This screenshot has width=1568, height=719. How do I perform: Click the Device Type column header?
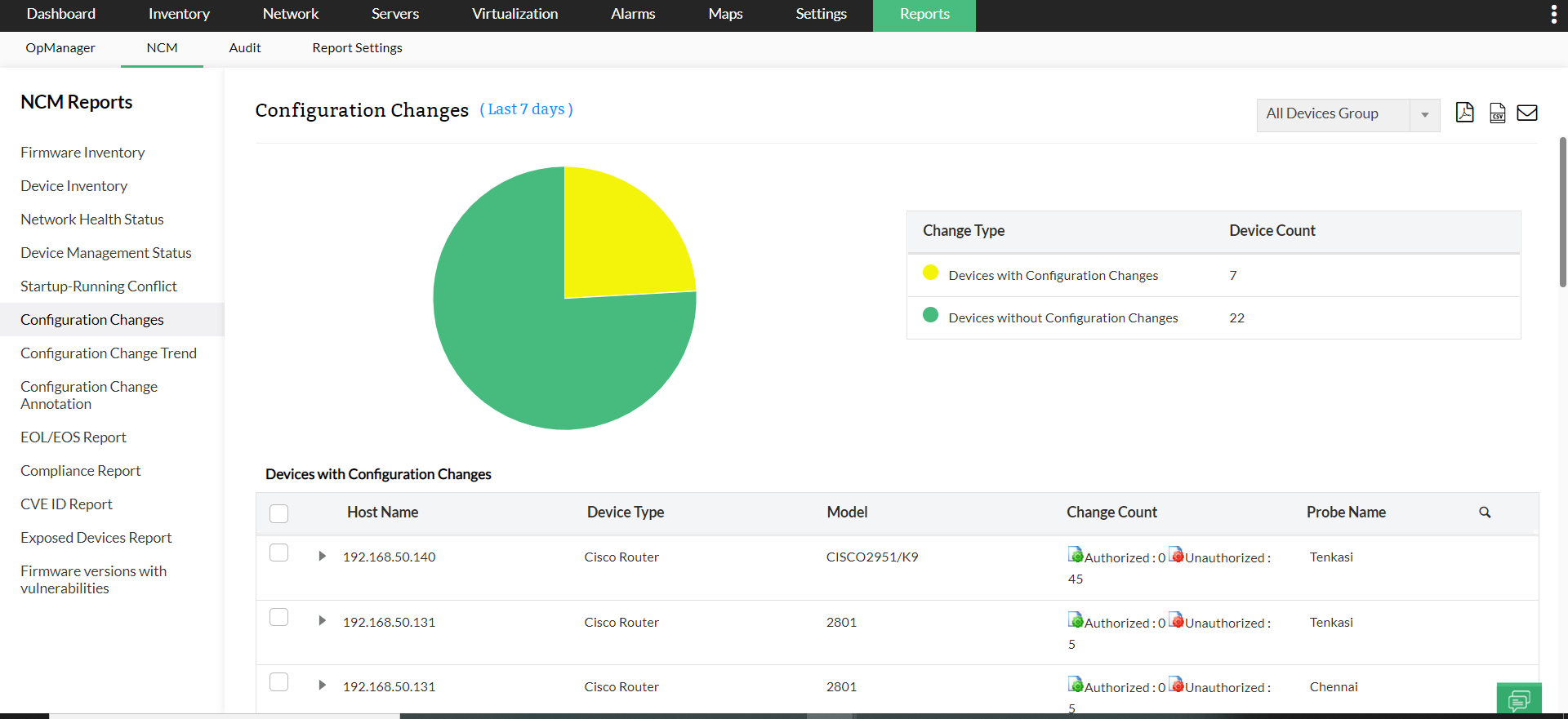626,513
